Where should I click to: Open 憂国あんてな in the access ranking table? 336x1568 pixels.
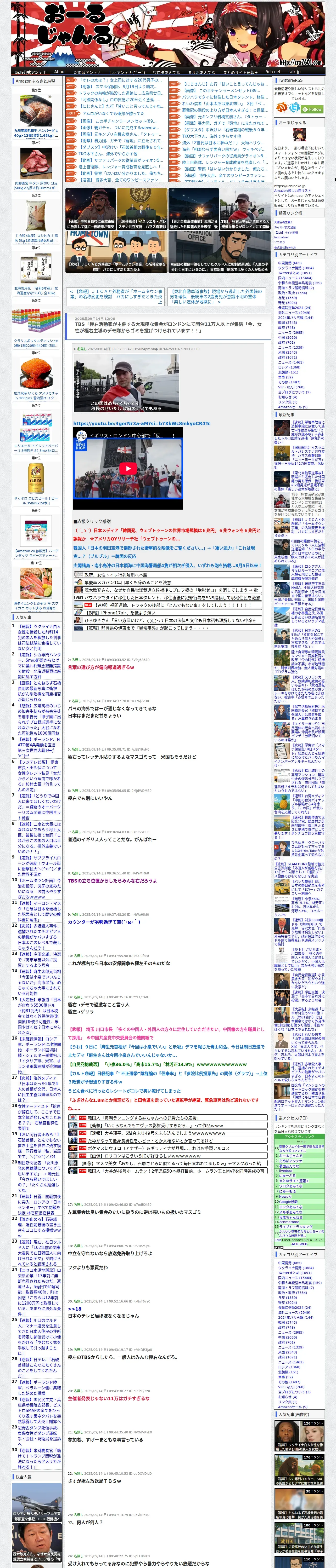(289, 1166)
